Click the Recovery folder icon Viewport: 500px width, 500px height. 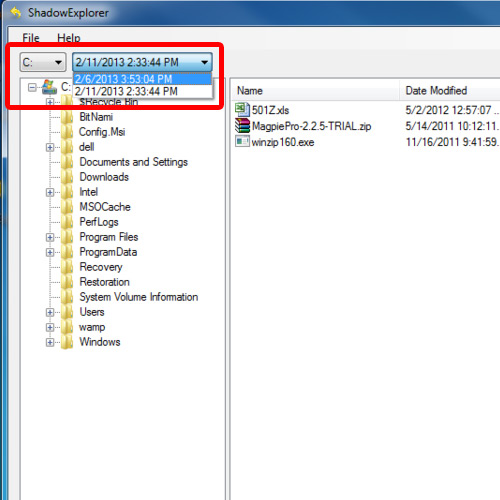(67, 267)
